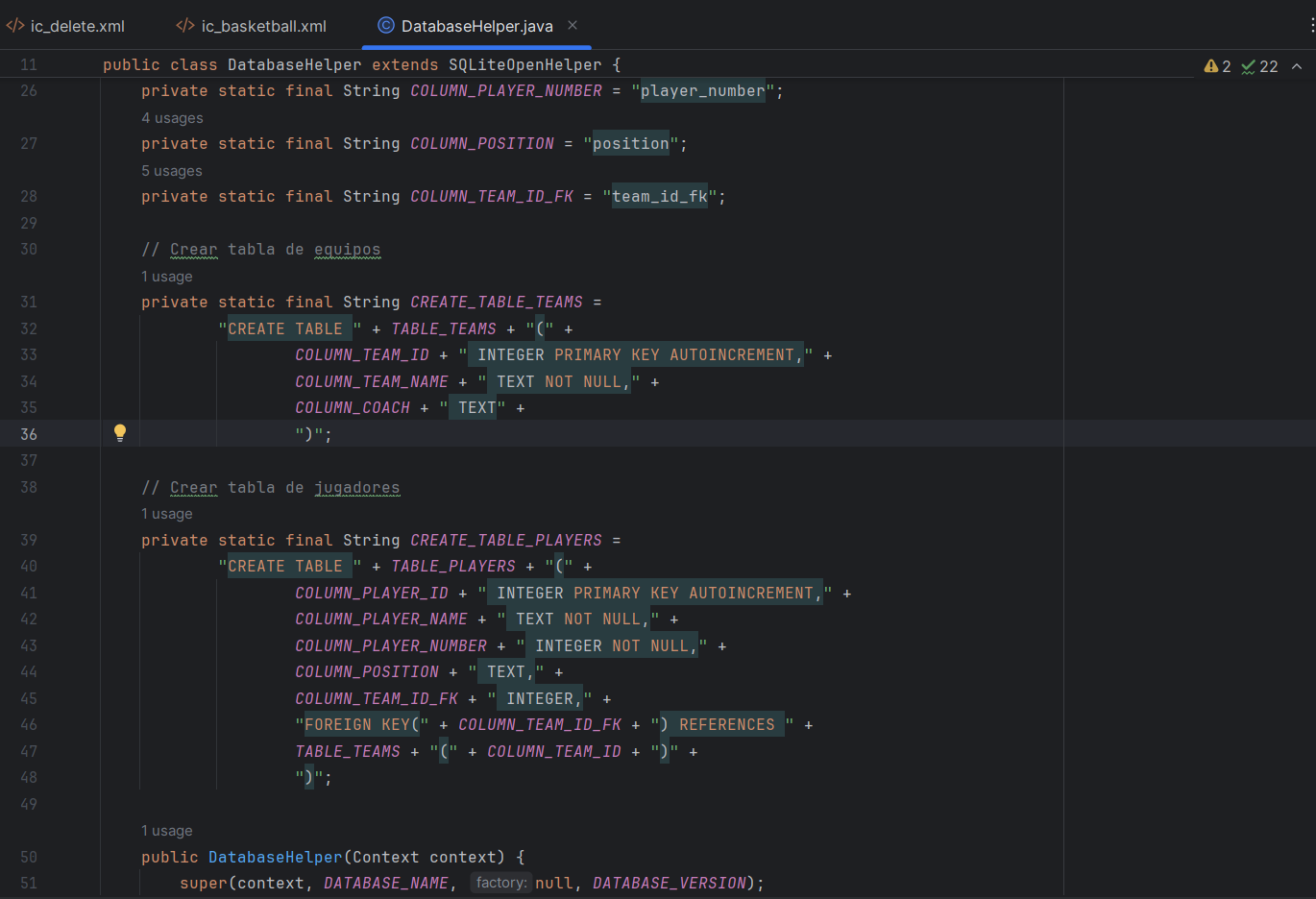Click the green typo checkmark showing 22
1316x899 pixels.
coord(1258,66)
